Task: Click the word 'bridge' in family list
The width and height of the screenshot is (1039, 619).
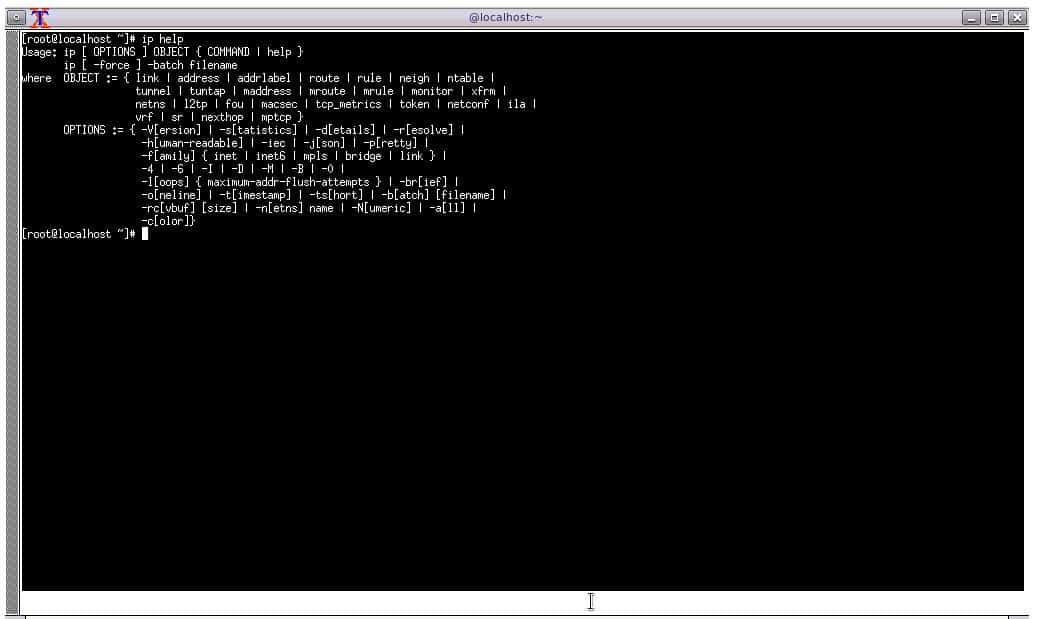Action: (x=363, y=156)
